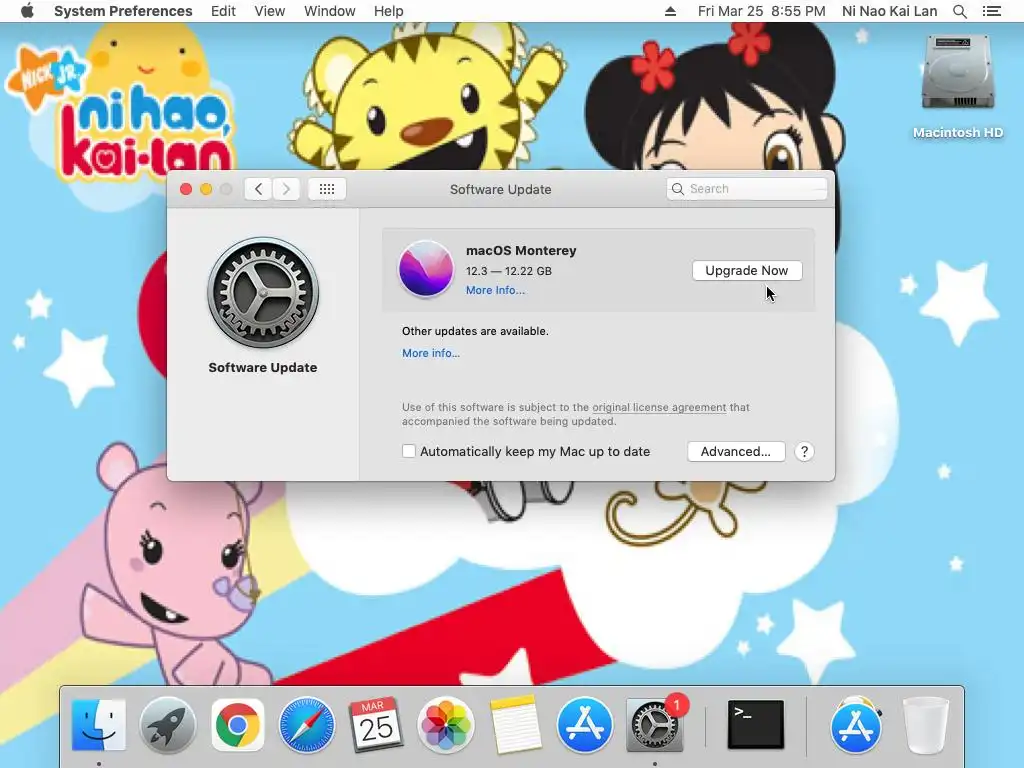Image resolution: width=1024 pixels, height=768 pixels.
Task: Open Google Chrome from the Dock
Action: 238,725
